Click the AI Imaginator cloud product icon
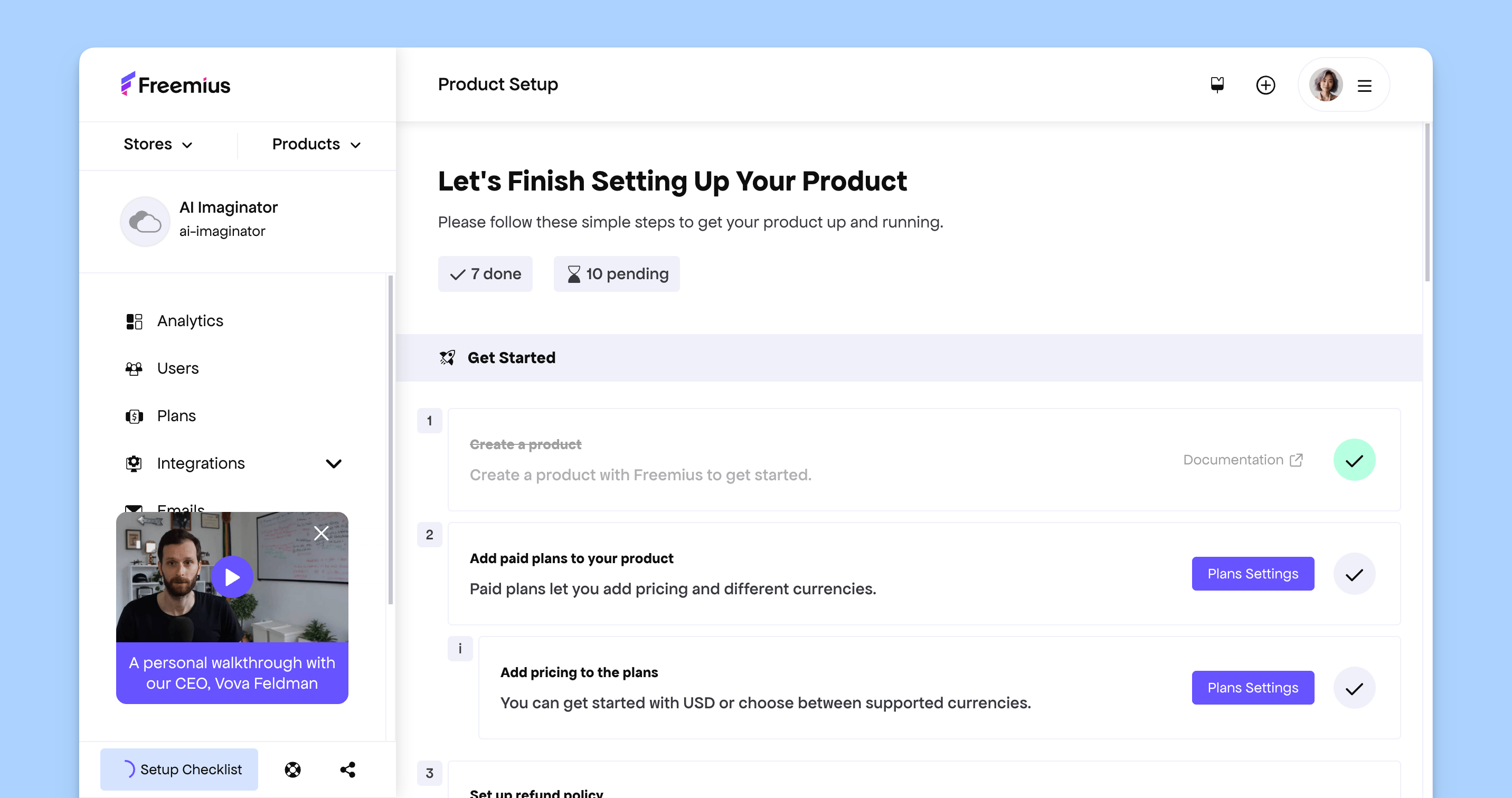This screenshot has width=1512, height=798. pyautogui.click(x=145, y=221)
